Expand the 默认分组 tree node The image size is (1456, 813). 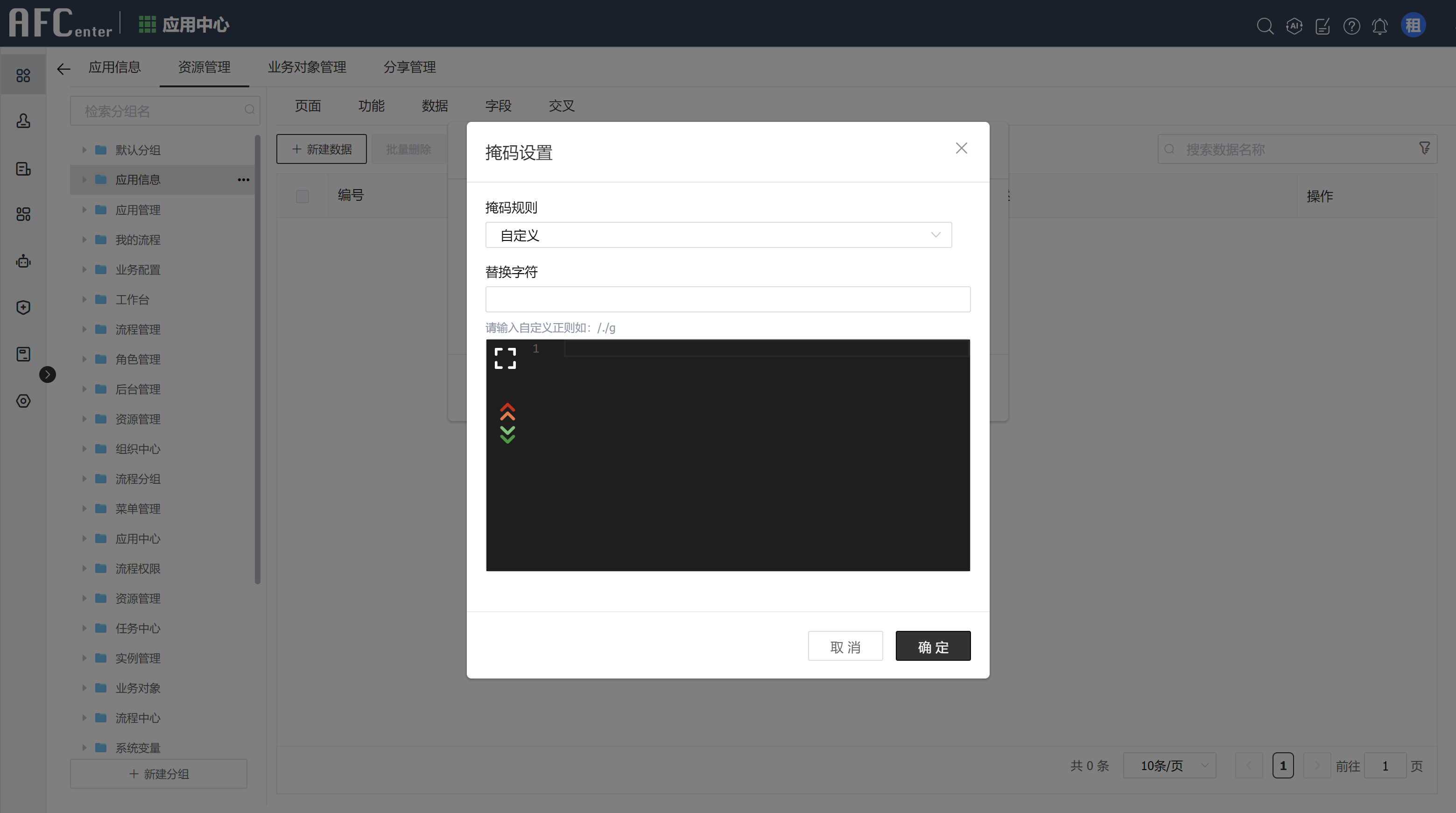pyautogui.click(x=83, y=150)
